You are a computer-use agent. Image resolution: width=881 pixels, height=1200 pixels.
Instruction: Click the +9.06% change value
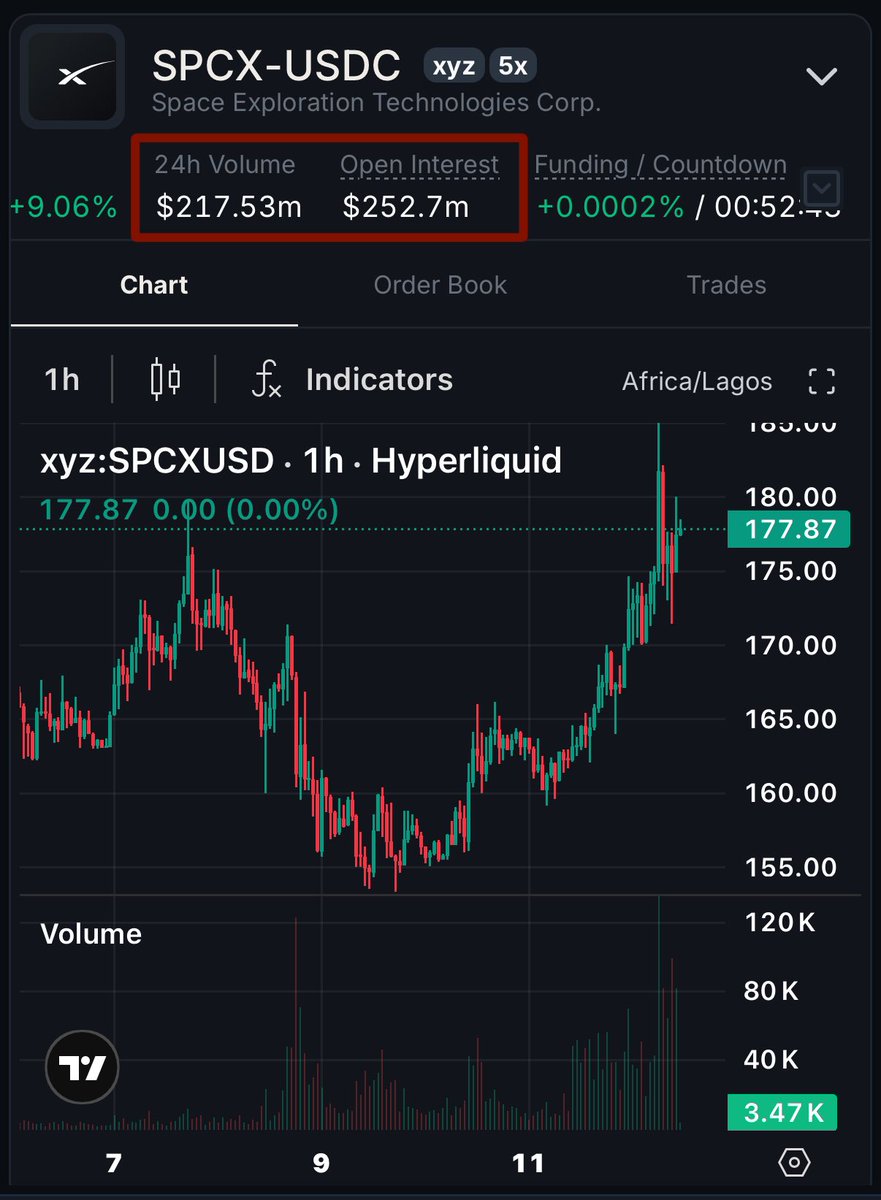(63, 207)
